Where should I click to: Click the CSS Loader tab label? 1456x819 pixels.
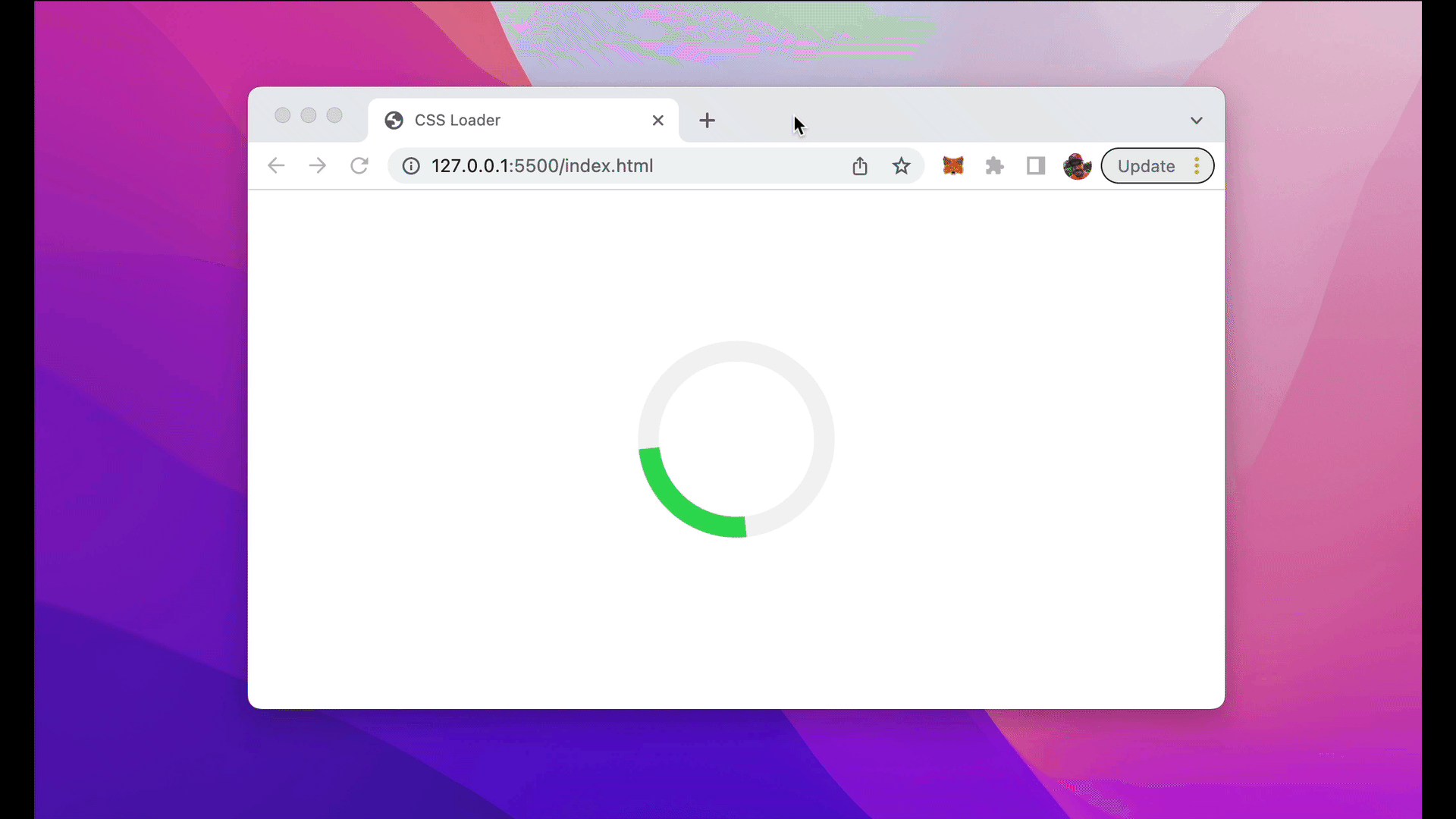[x=457, y=120]
